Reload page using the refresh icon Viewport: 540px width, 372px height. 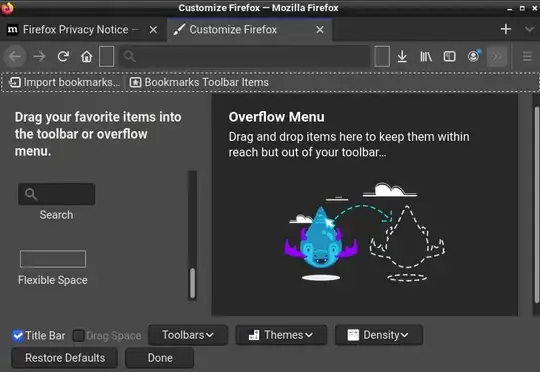63,56
